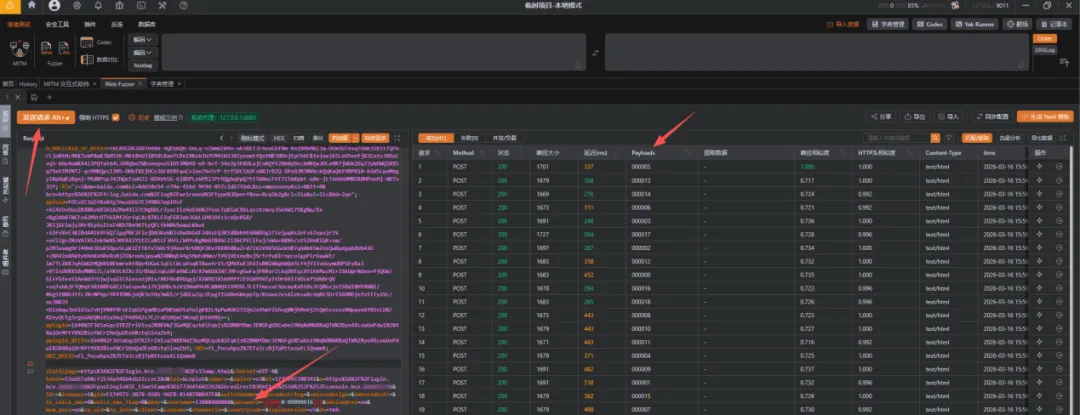Screen dimensions: 1080x415
Task: Click the search icon in response filter
Action: [935, 138]
